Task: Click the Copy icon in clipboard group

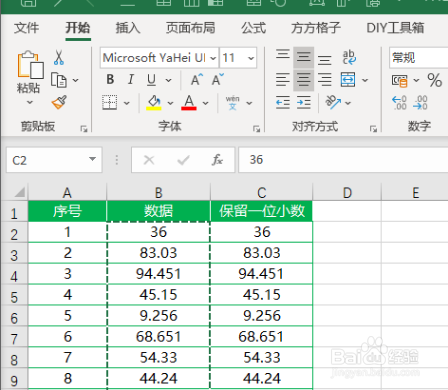Action: tap(59, 80)
